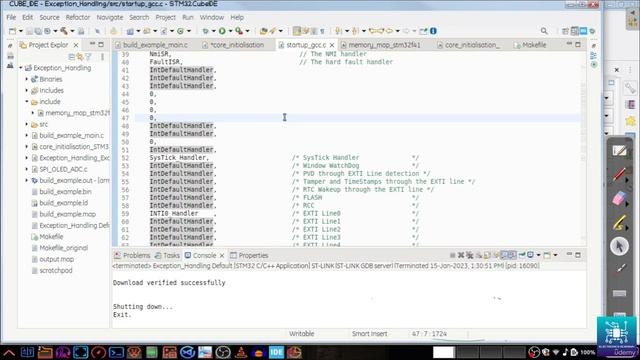This screenshot has width=640, height=360.
Task: Open the Project menu
Action: 165,17
